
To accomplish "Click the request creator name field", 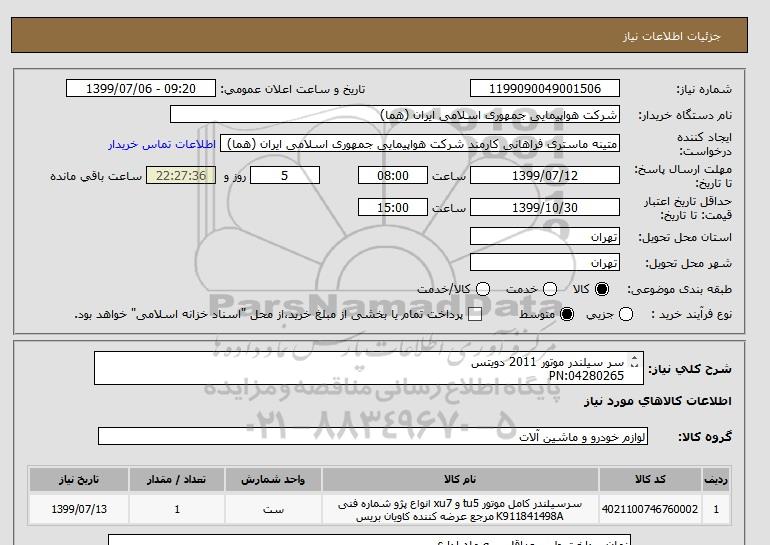I will pos(420,144).
